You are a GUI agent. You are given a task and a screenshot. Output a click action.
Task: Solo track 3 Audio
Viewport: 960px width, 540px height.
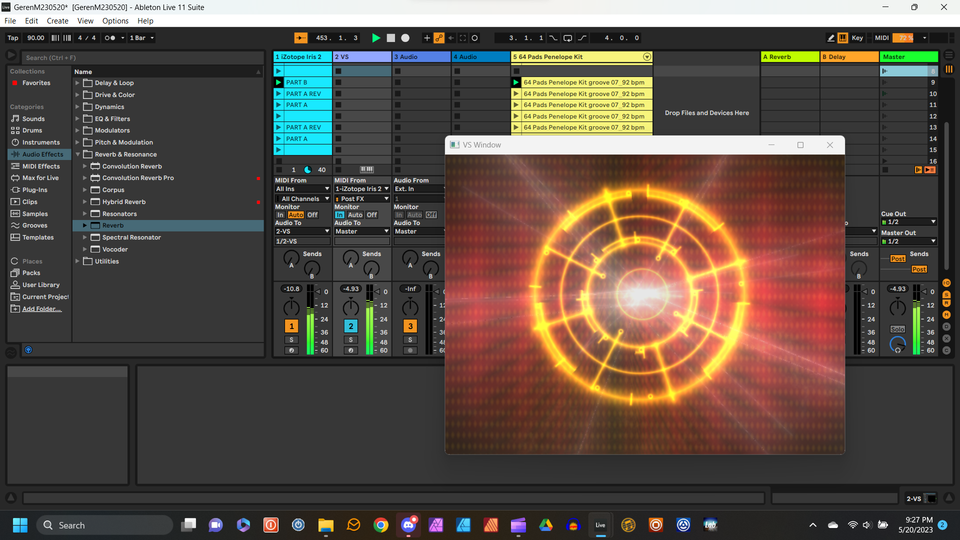tap(410, 340)
